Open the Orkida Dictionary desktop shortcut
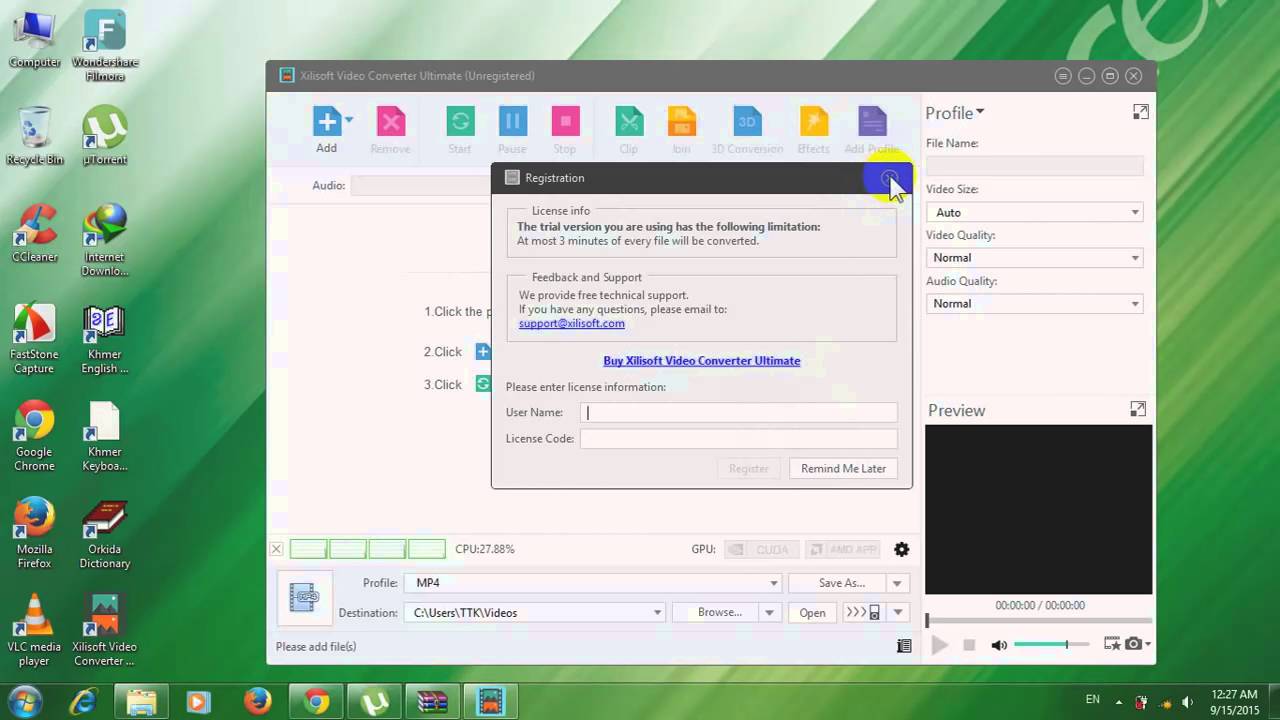Screen dimensions: 1280x720 click(105, 534)
